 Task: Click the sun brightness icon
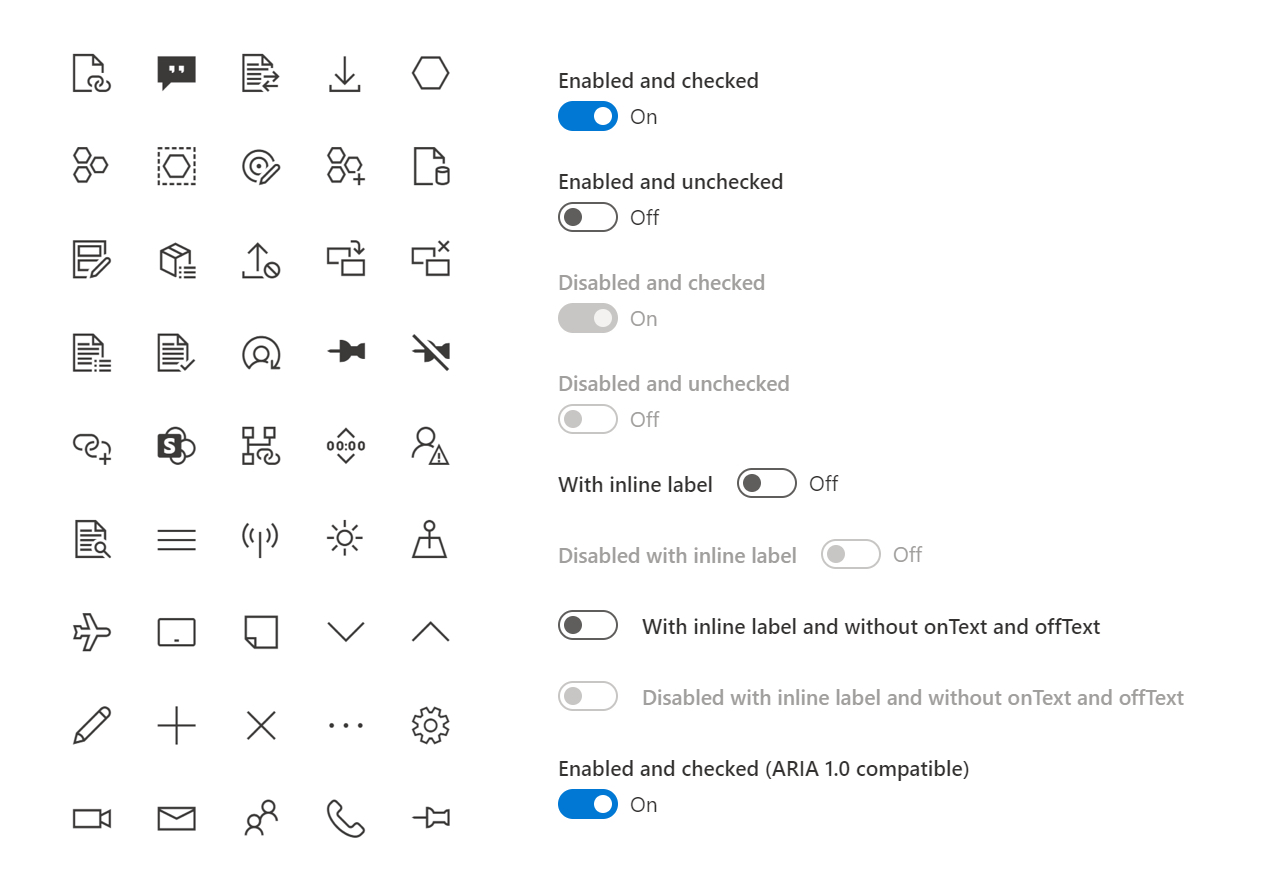click(345, 539)
